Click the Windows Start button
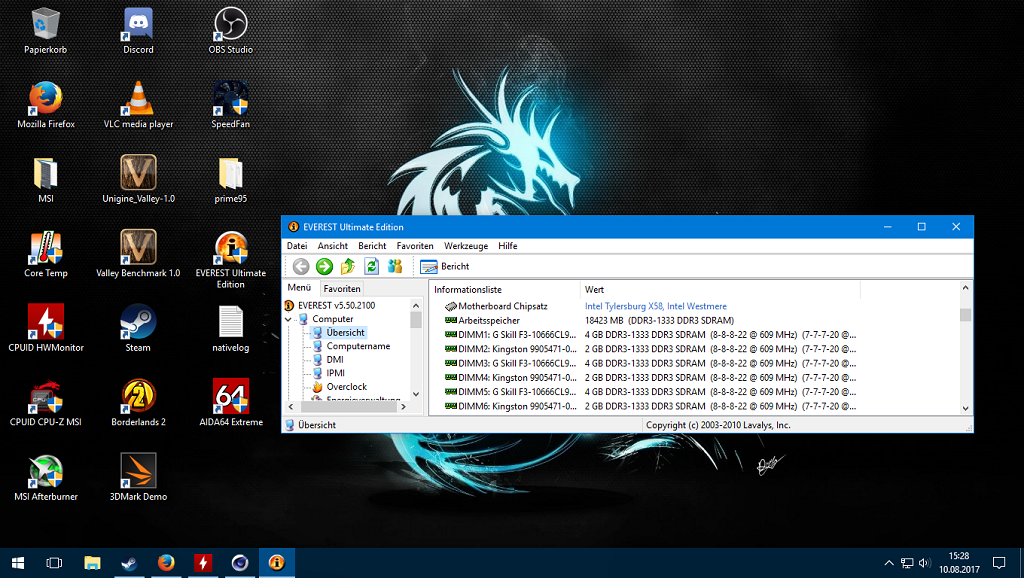Screen dimensions: 1024x578 pyautogui.click(x=18, y=563)
